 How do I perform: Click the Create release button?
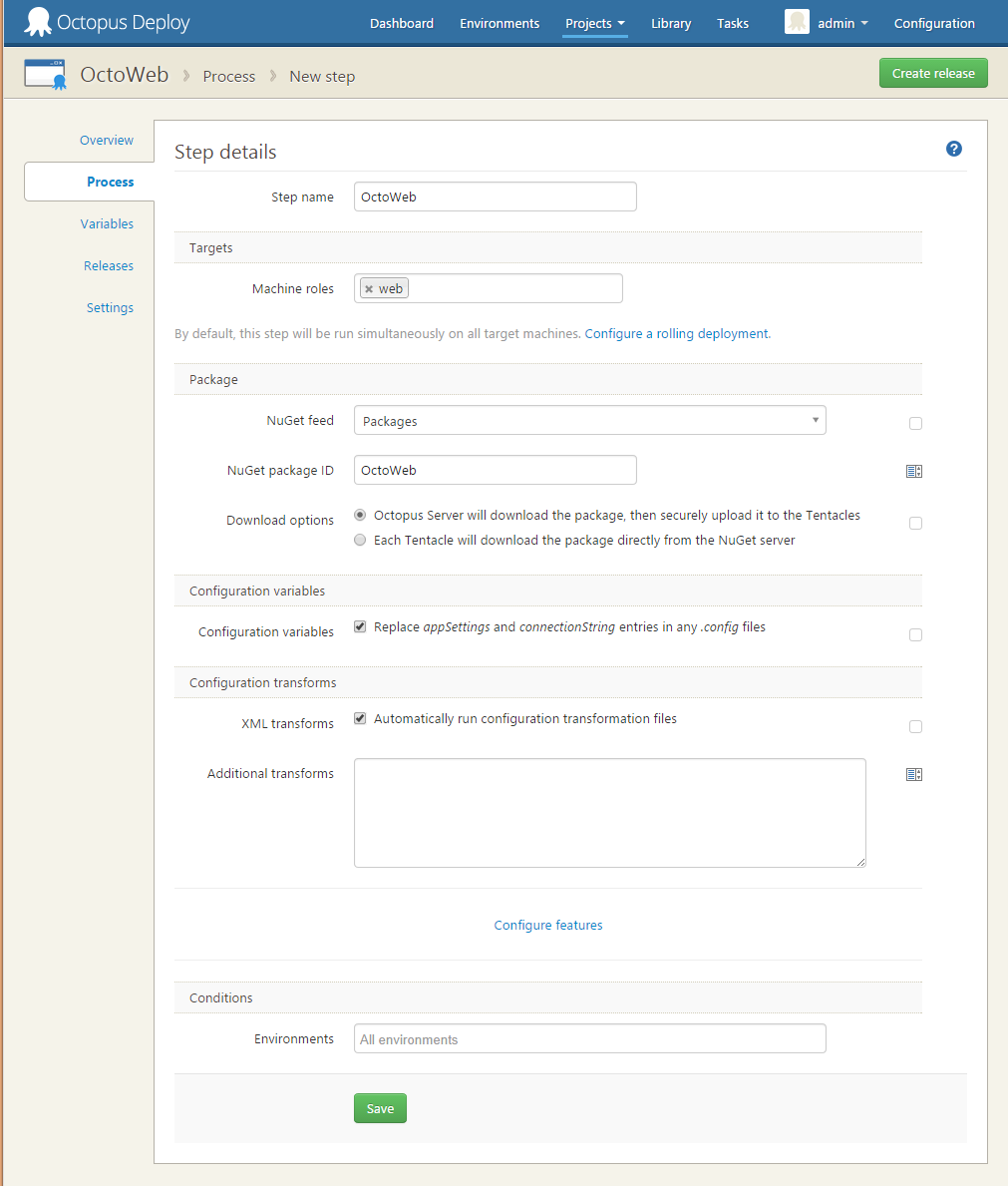(x=932, y=73)
